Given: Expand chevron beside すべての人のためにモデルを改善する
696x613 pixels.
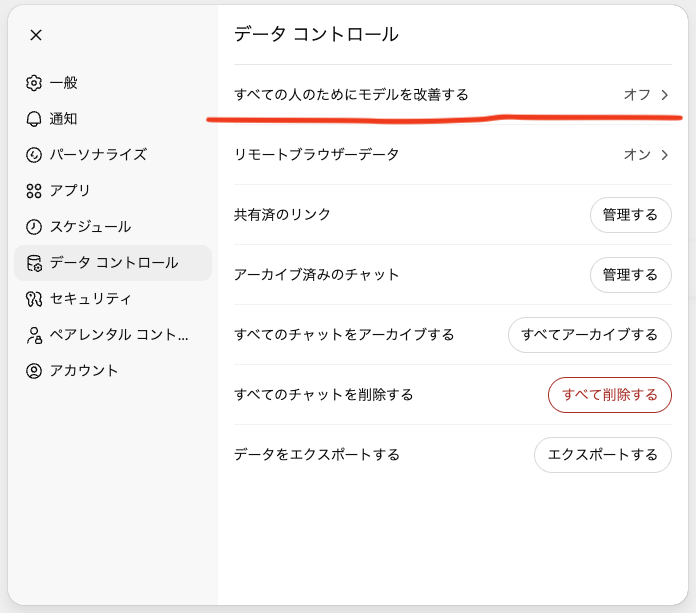Looking at the screenshot, I should (x=664, y=95).
